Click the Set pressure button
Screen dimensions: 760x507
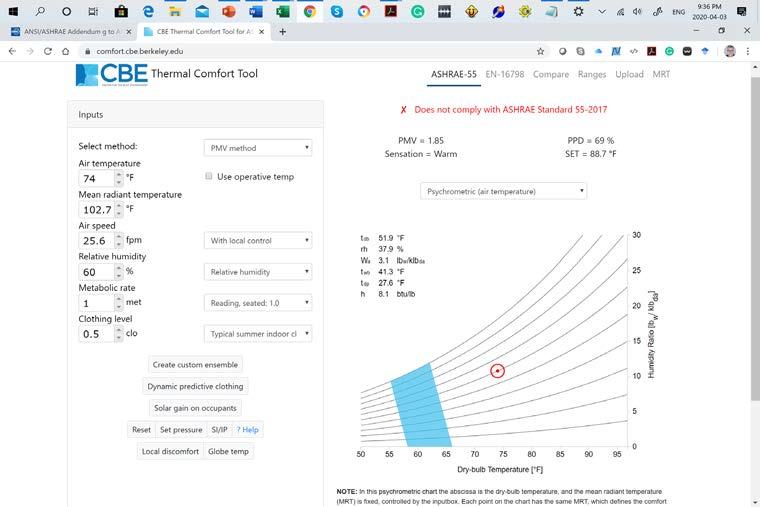click(181, 429)
